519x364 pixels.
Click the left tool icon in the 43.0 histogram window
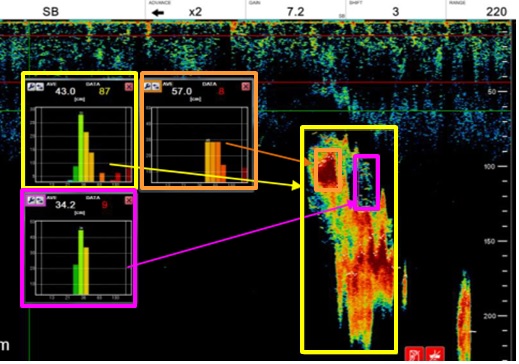click(x=32, y=87)
